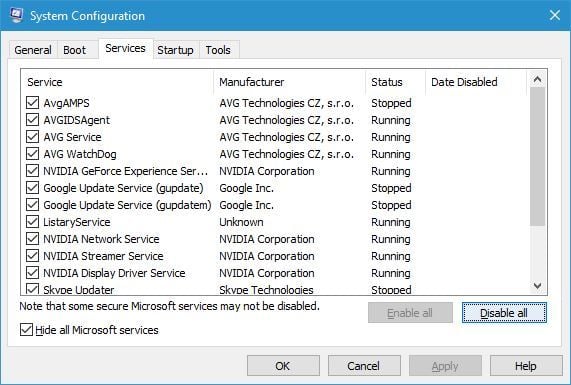Screen dimensions: 571x385
Task: Close the System Configuration window
Action: click(x=555, y=15)
